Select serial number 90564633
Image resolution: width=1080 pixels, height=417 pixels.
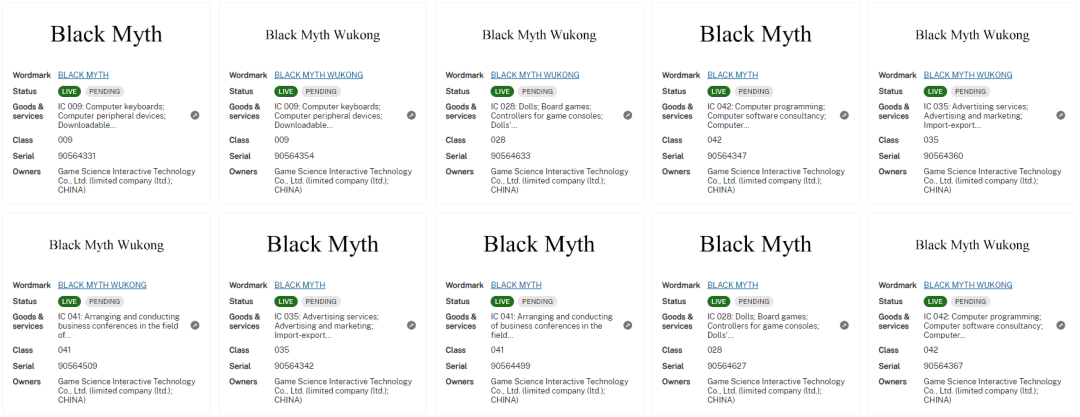click(510, 156)
